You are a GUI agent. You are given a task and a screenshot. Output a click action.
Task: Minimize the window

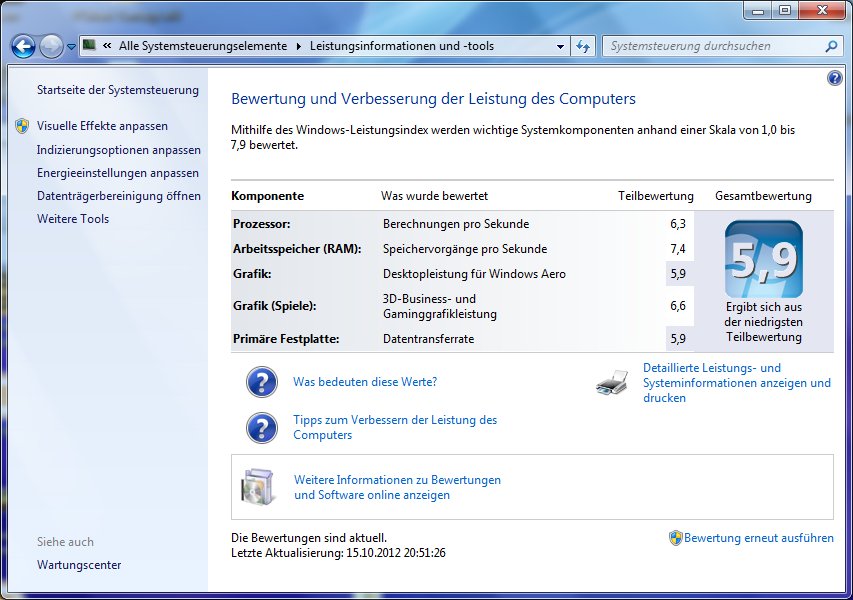click(x=758, y=10)
